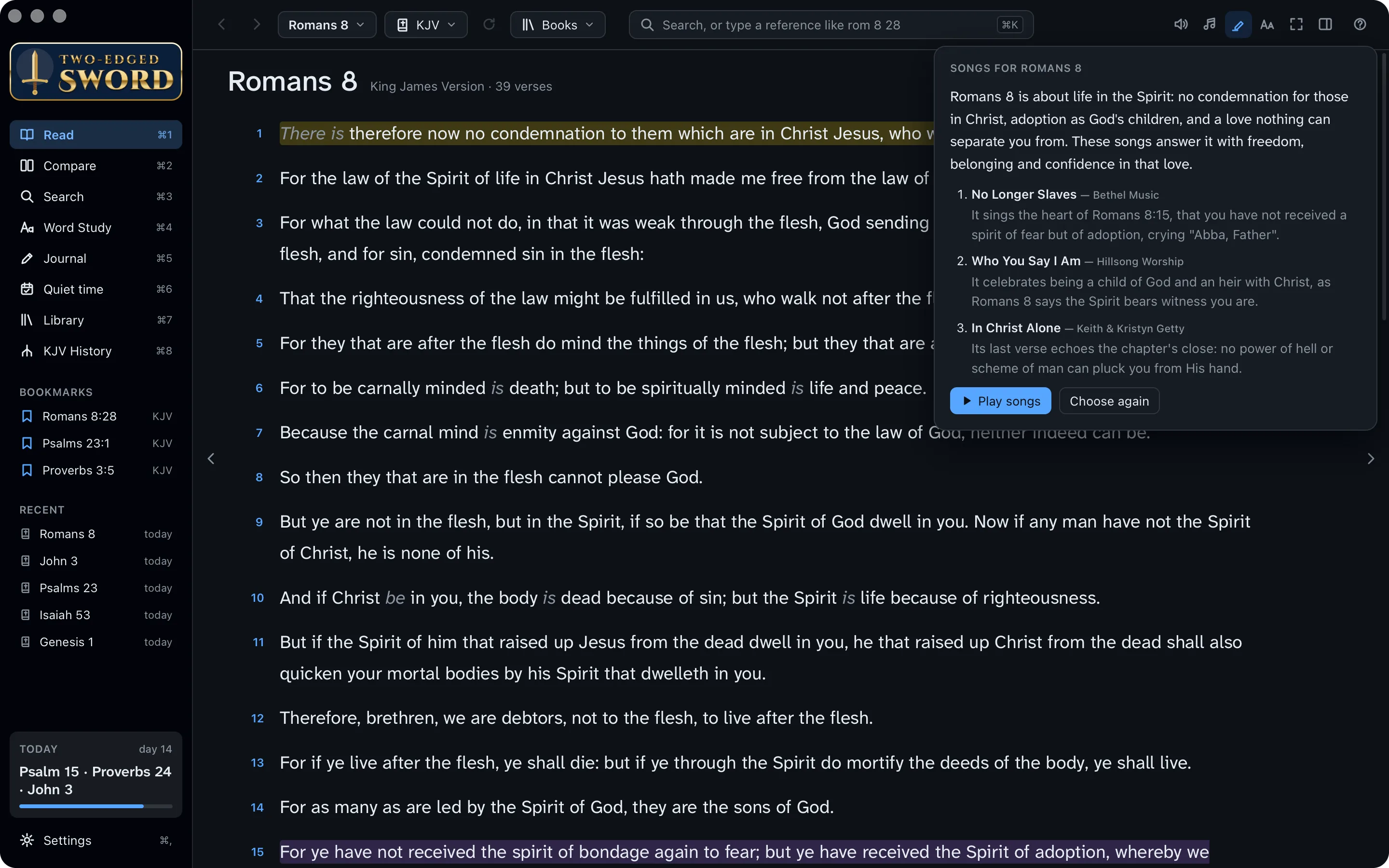Screen dimensions: 1389x868
Task: Open Search in the sidebar
Action: (96, 196)
